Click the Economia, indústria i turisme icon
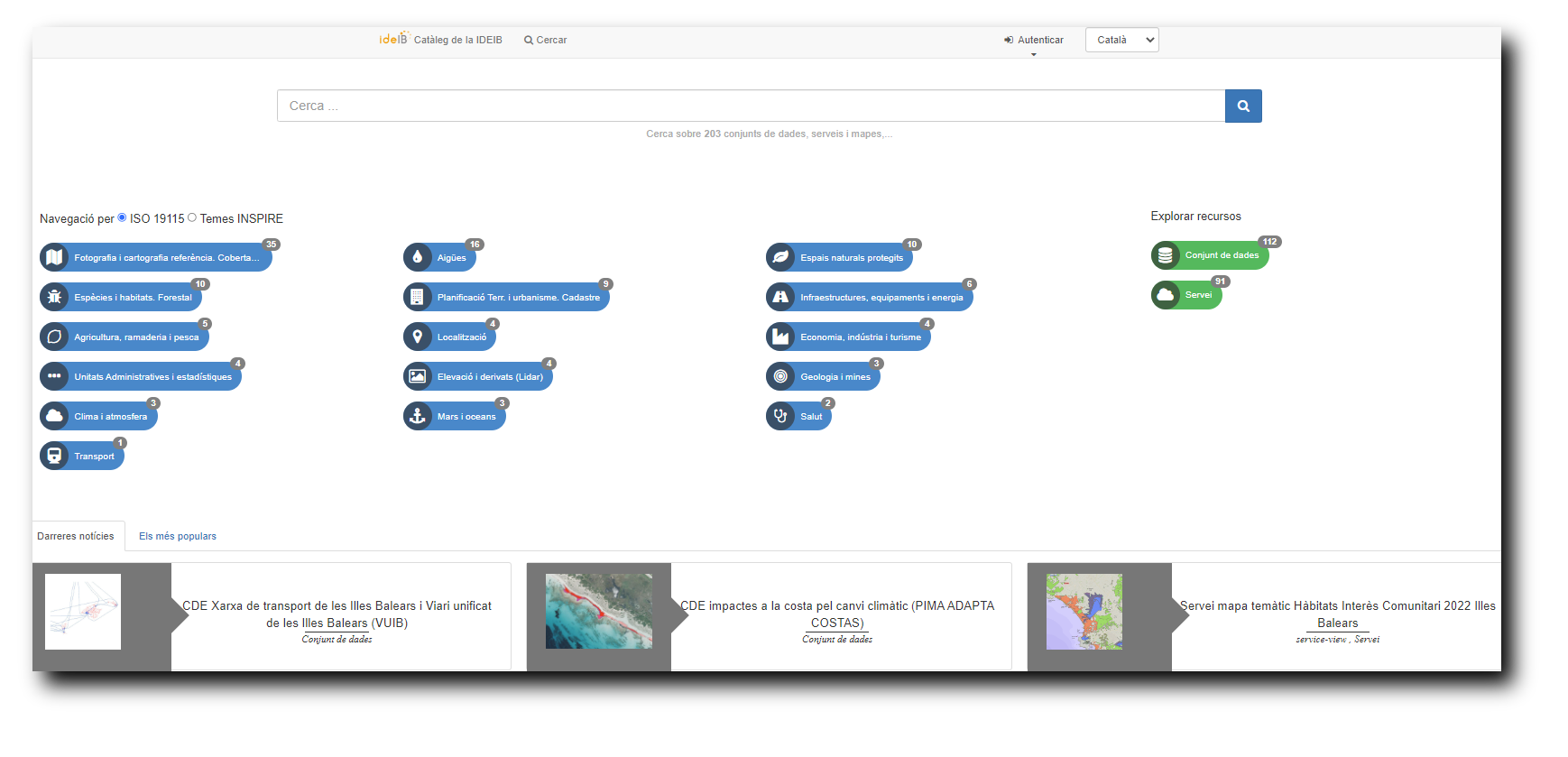This screenshot has height=757, width=1568. (x=780, y=337)
